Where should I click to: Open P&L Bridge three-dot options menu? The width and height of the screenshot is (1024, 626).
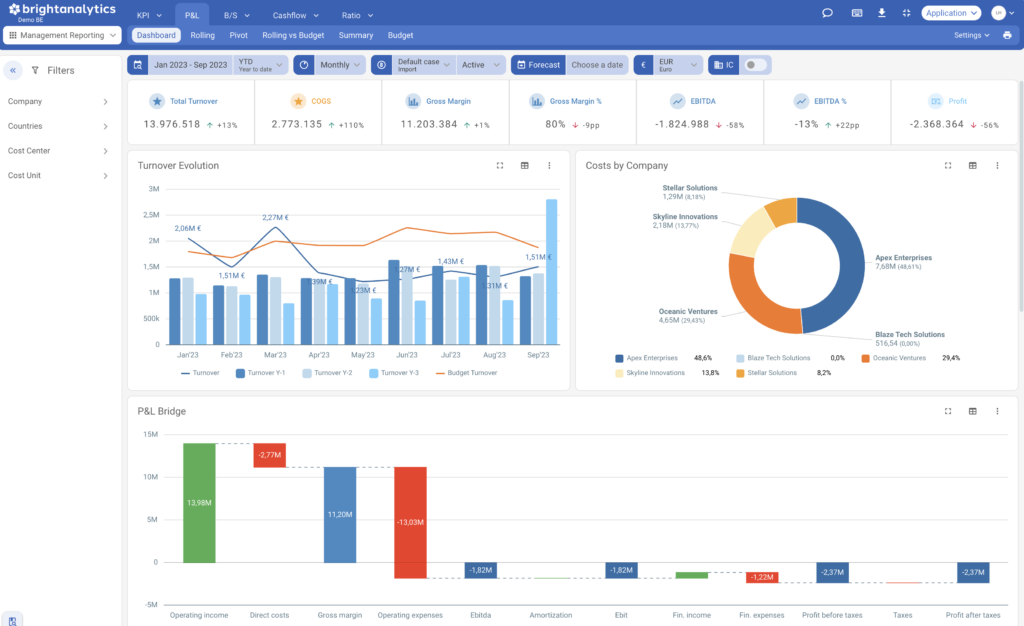997,411
